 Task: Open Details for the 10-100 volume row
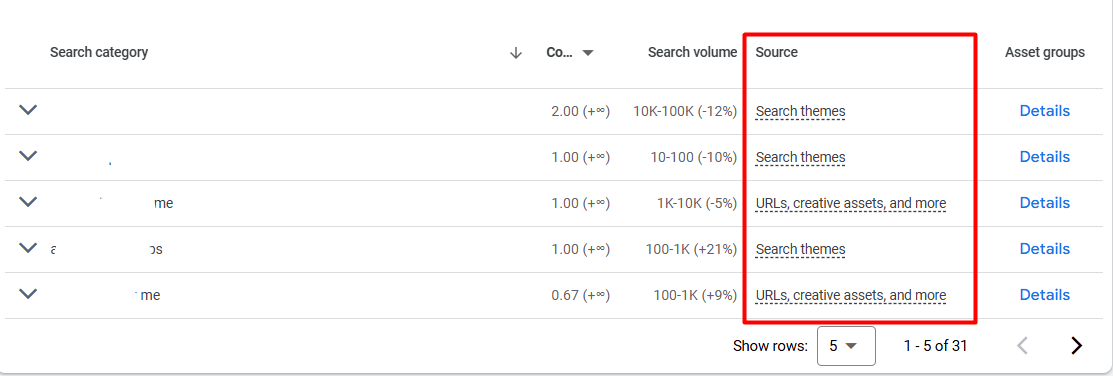pos(1044,157)
